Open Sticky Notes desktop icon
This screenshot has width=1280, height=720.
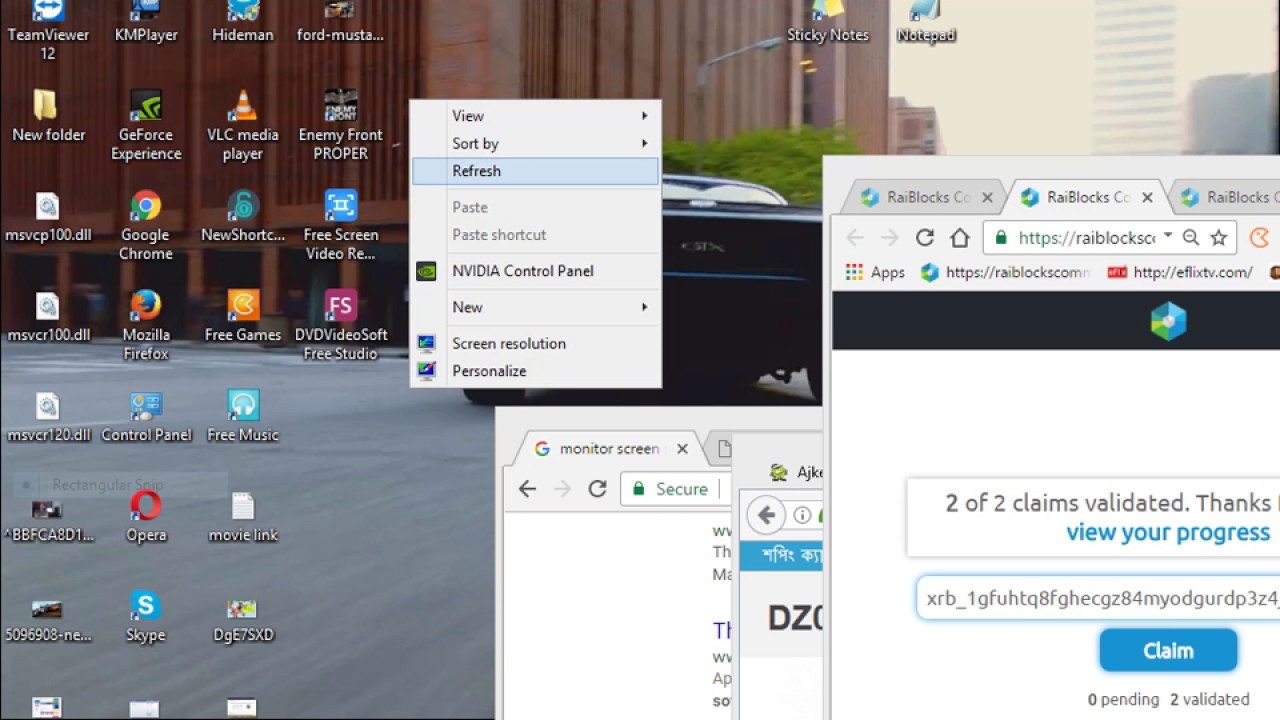coord(828,22)
